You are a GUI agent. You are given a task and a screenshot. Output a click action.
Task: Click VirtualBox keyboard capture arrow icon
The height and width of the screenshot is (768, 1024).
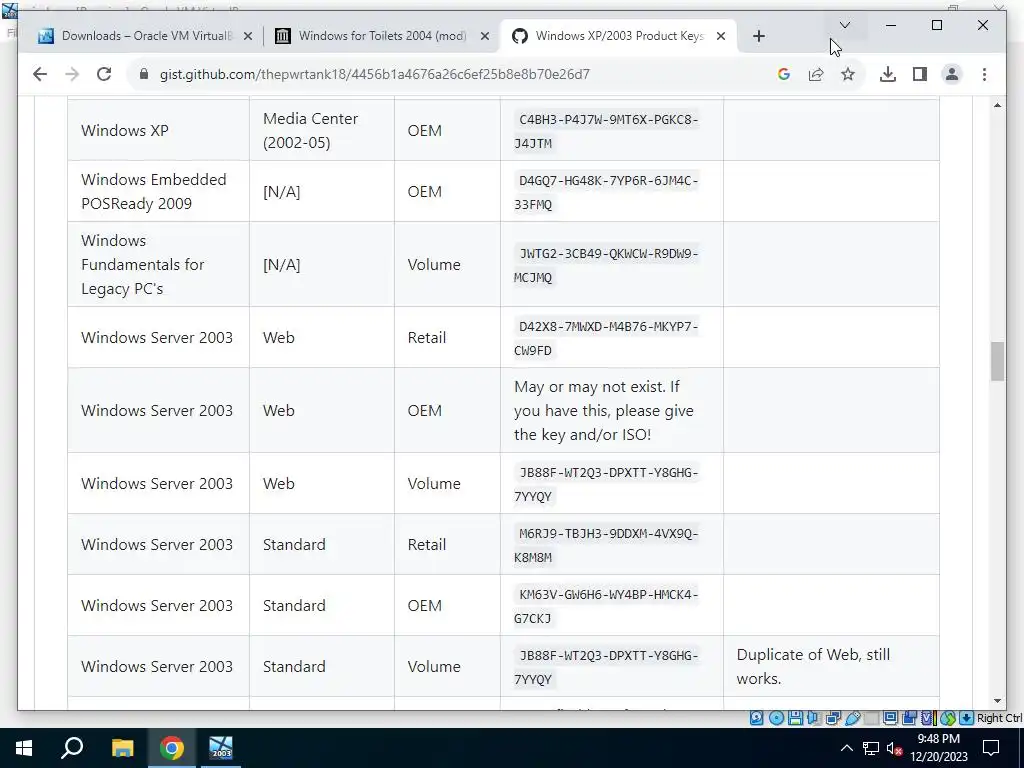pos(967,718)
